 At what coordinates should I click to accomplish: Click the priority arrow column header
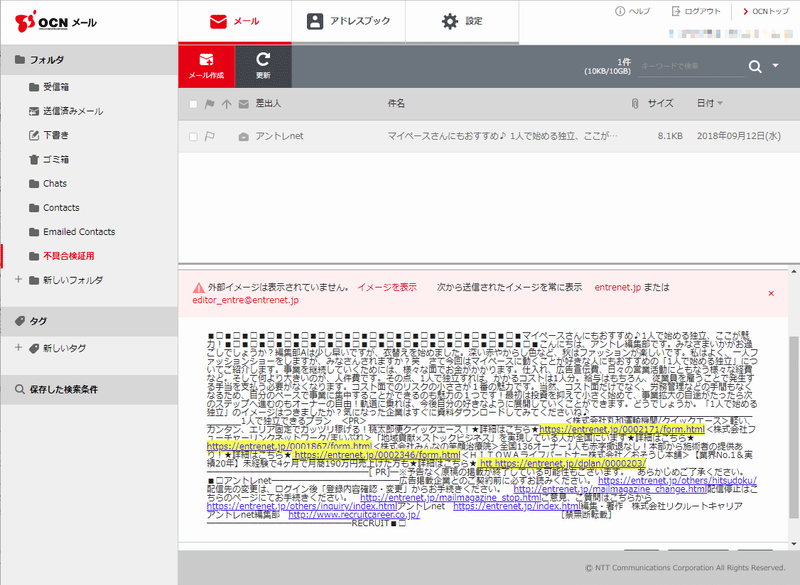[227, 104]
